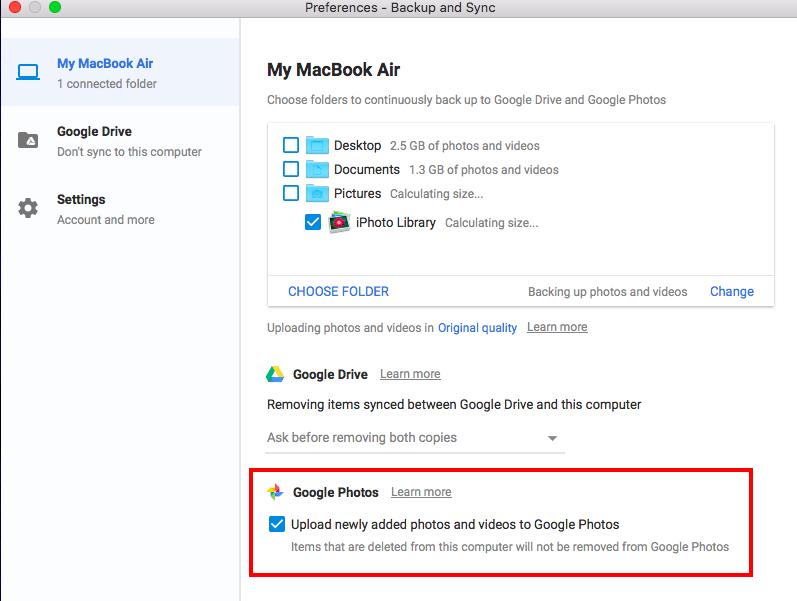Click the Pictures folder name
The height and width of the screenshot is (601, 797).
click(x=357, y=193)
